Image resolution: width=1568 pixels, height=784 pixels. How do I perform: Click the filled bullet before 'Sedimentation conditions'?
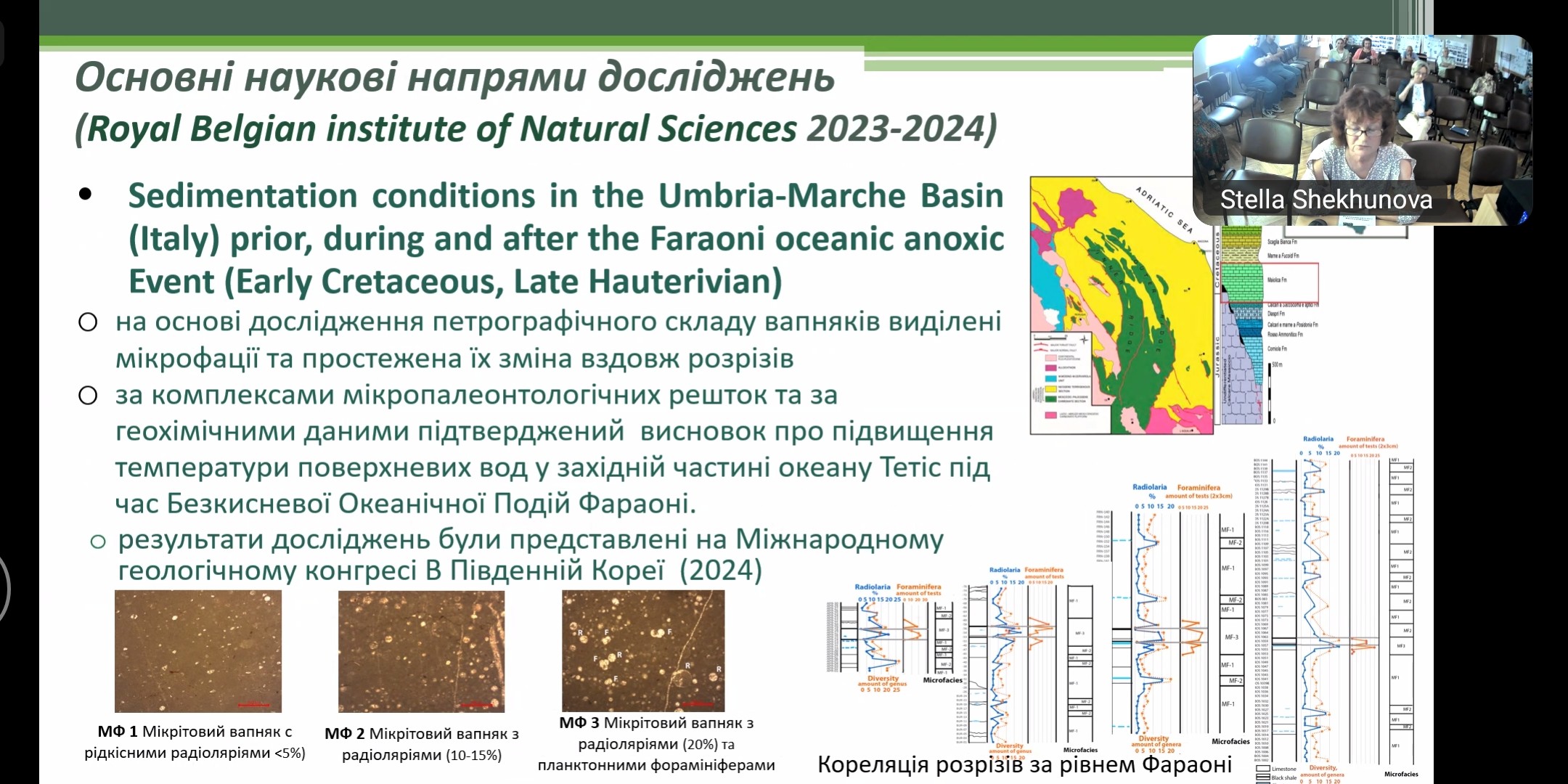(86, 195)
